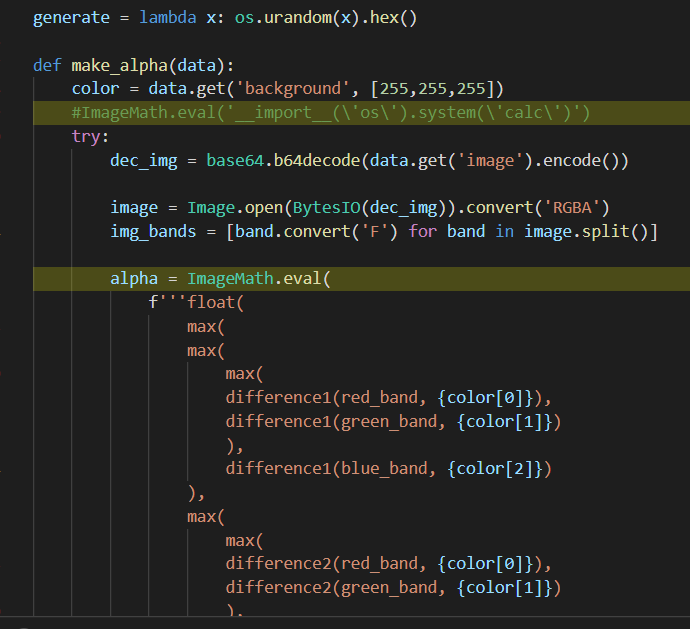The width and height of the screenshot is (690, 629).
Task: Click 'difference2(red_band' expression
Action: tap(321, 564)
